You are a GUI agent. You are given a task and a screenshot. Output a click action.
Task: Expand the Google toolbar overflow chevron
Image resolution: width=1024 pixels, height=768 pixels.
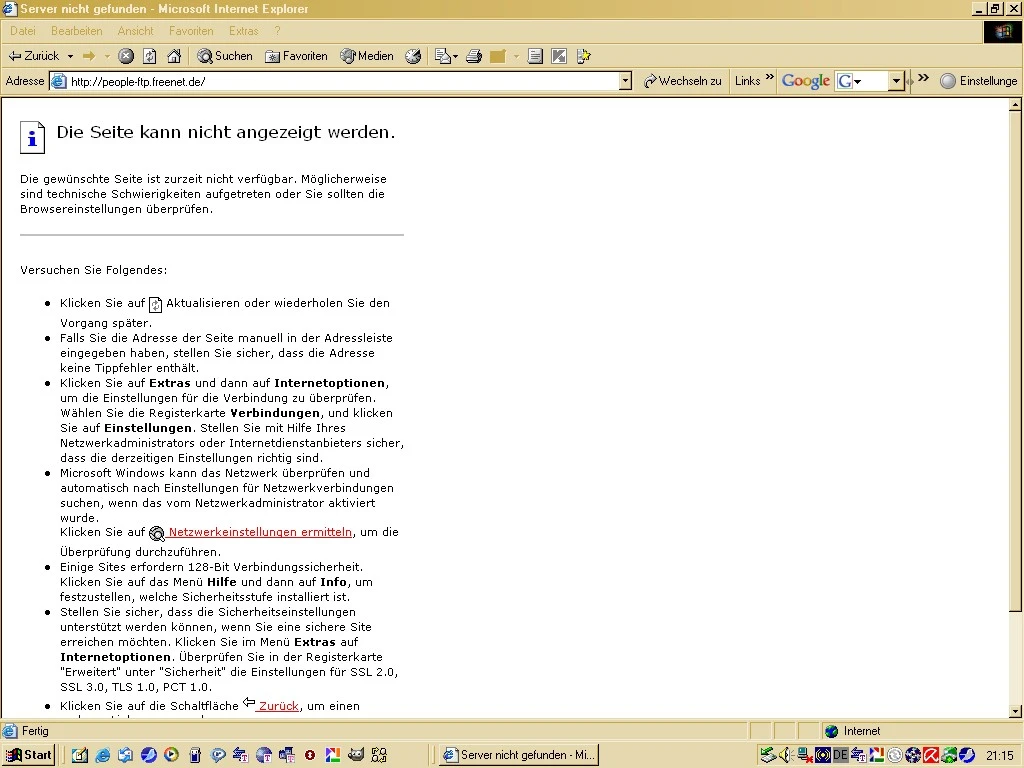(x=923, y=78)
